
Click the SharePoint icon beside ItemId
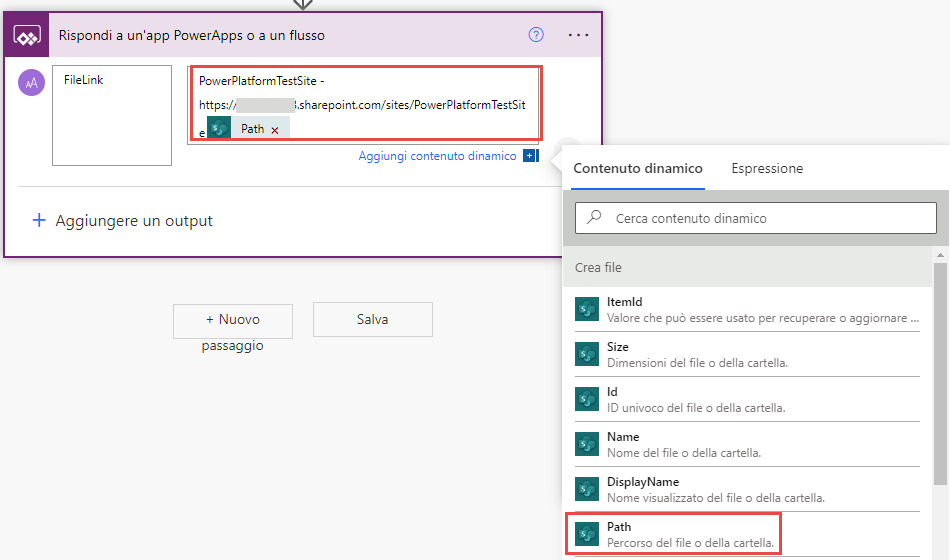tap(586, 310)
